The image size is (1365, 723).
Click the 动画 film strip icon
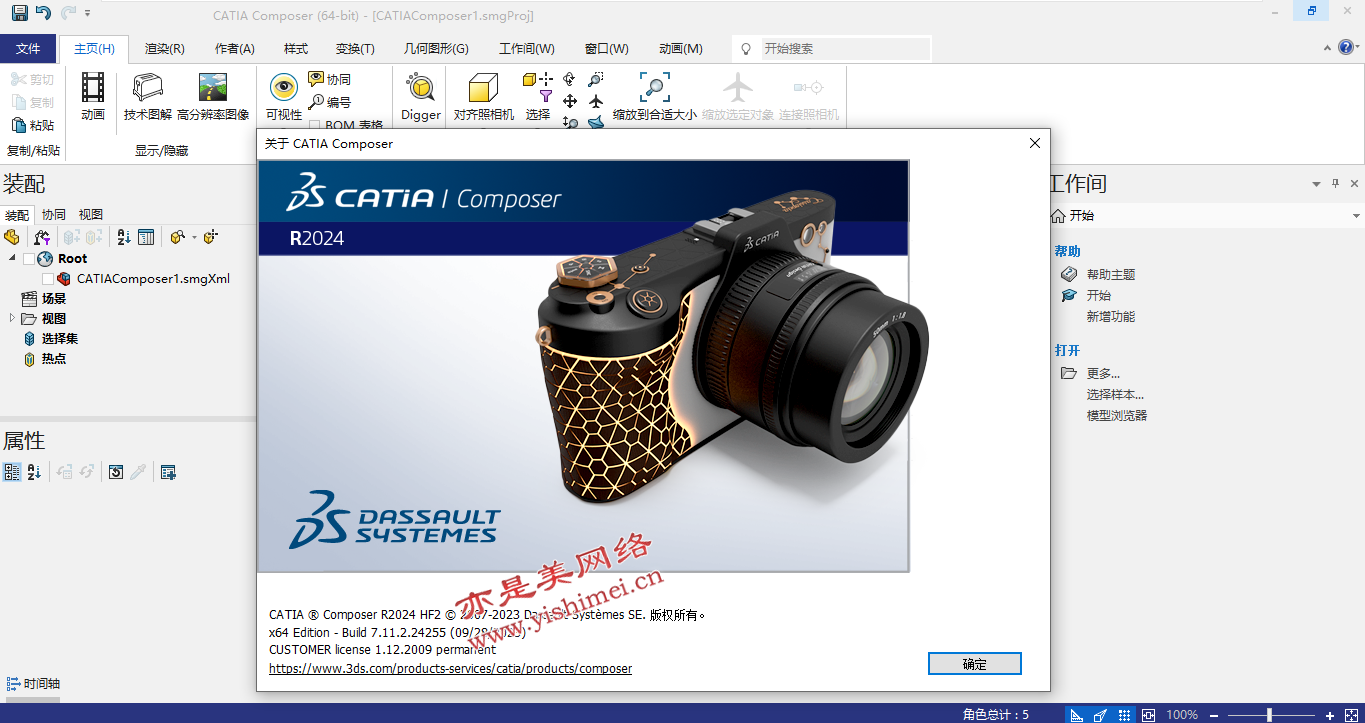pyautogui.click(x=93, y=88)
